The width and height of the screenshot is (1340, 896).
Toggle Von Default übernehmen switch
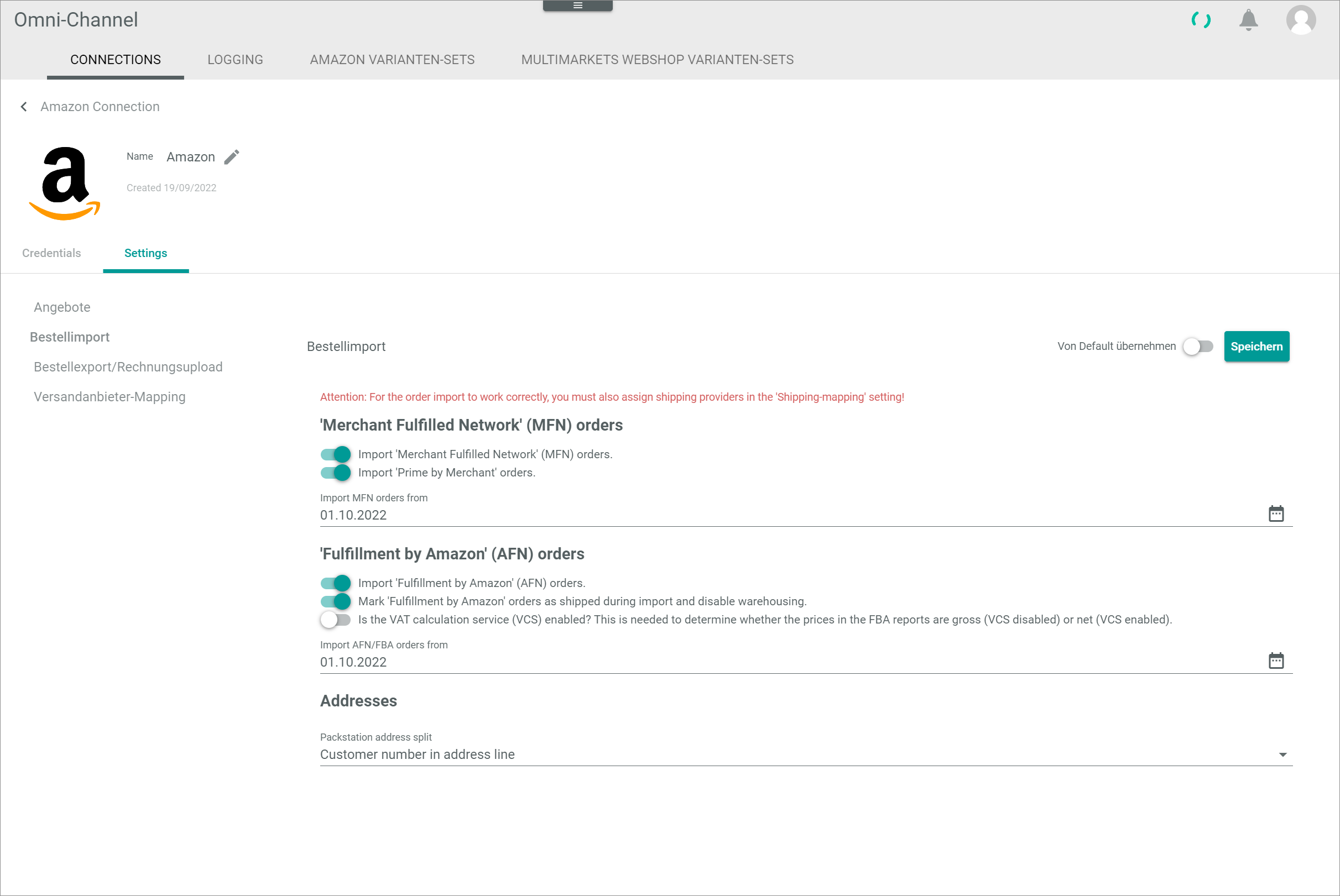point(1198,346)
